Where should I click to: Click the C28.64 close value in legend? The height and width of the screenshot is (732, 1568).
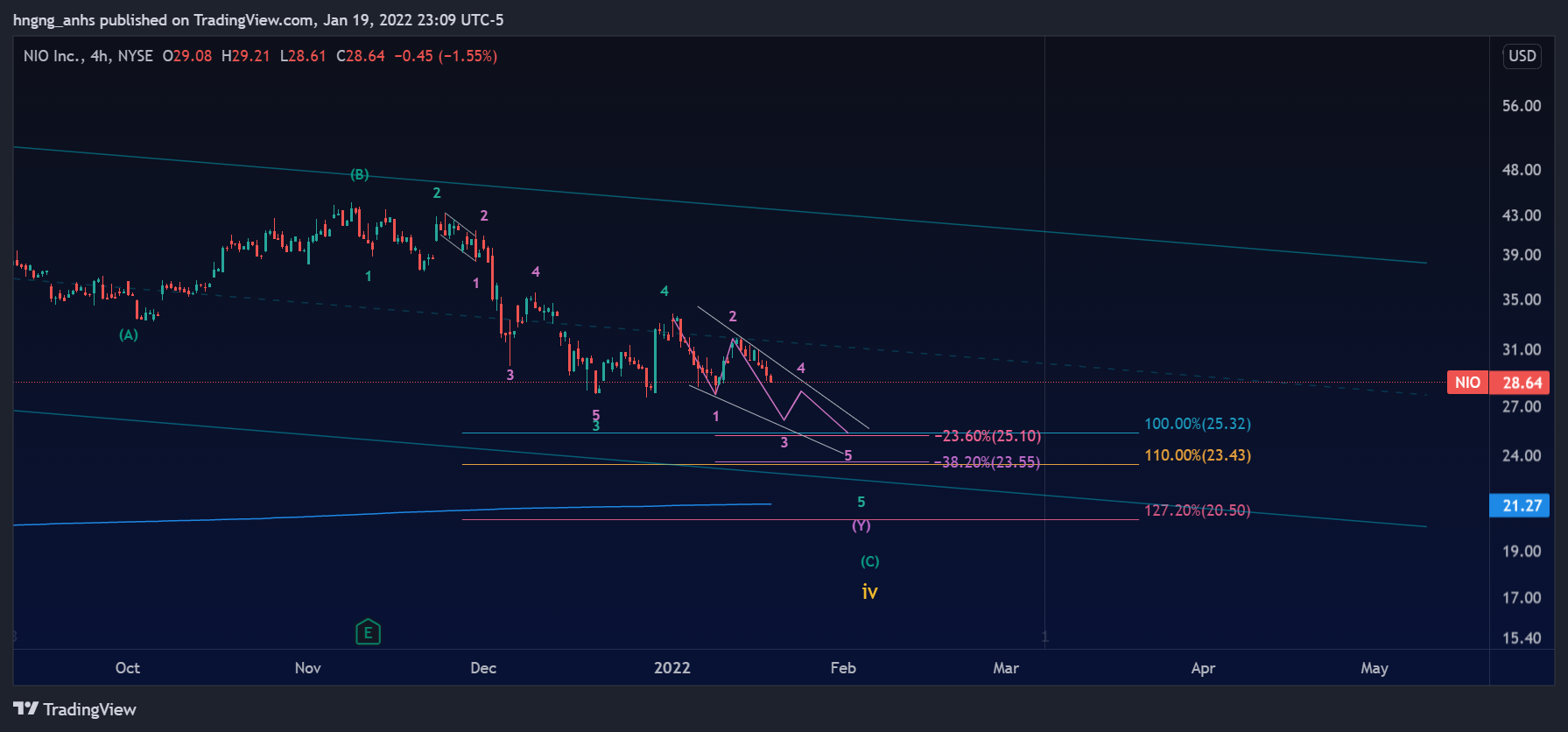click(x=361, y=56)
